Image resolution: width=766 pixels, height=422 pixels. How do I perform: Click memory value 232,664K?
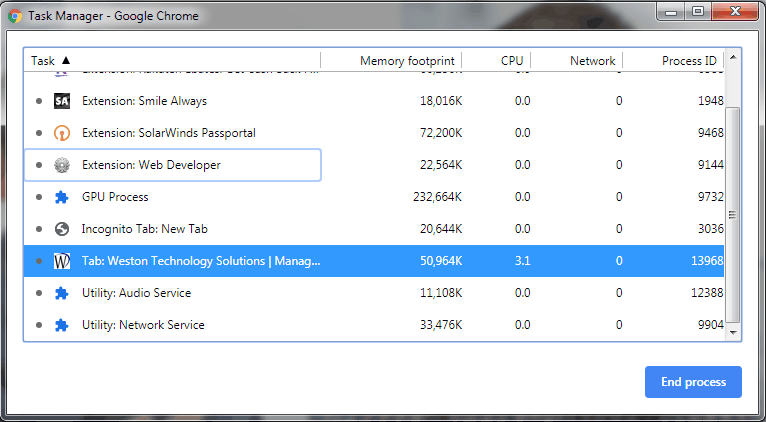[437, 197]
